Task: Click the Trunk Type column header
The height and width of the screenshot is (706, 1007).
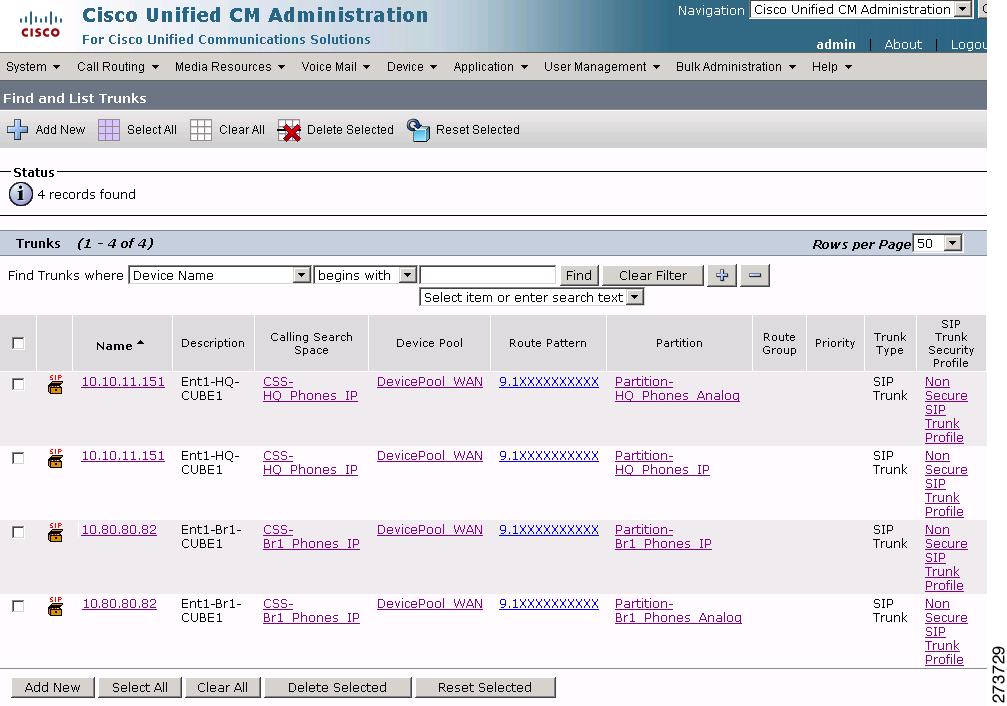Action: tap(889, 343)
